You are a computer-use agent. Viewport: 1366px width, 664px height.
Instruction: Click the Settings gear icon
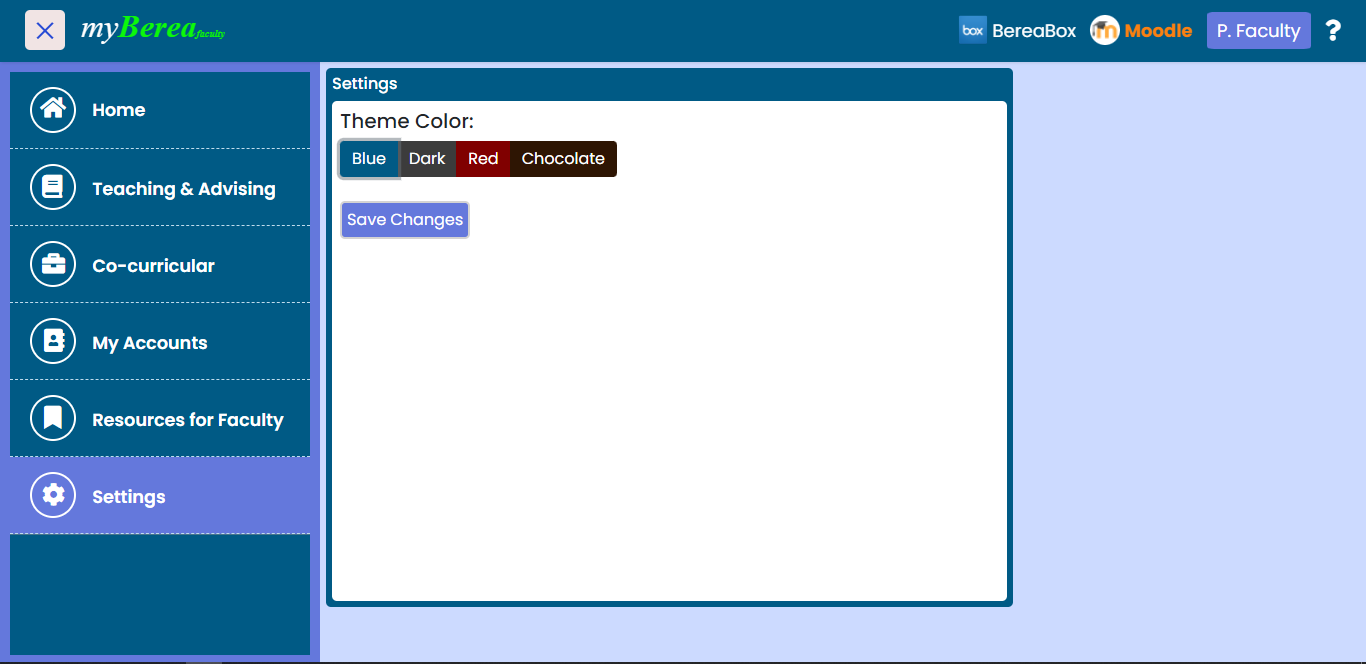(x=53, y=496)
